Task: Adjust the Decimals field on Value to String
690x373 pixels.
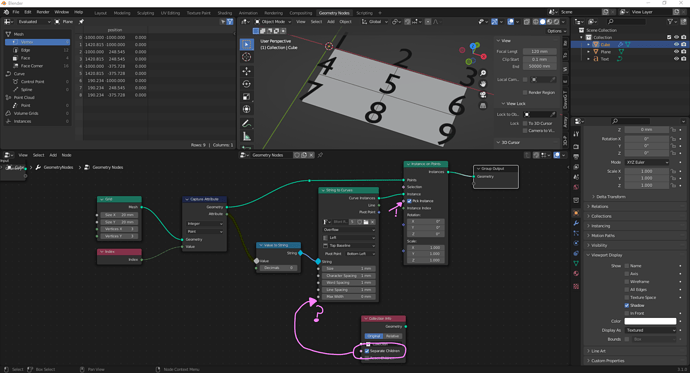Action: point(279,268)
